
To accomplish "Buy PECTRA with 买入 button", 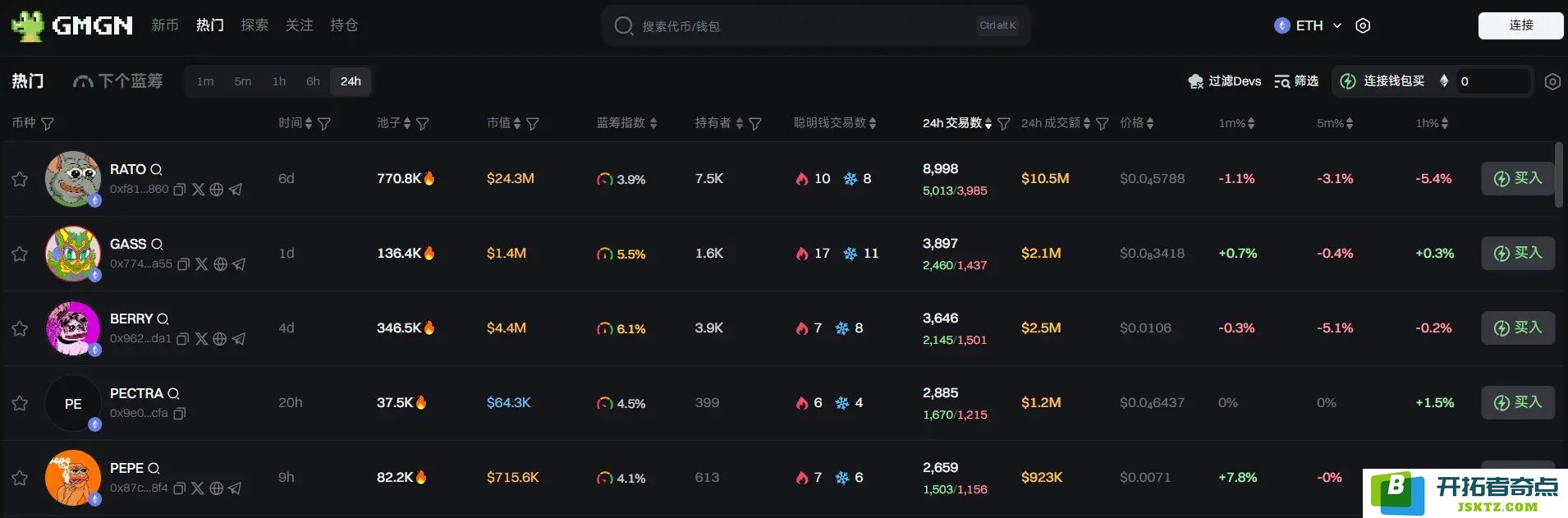I will click(x=1518, y=402).
